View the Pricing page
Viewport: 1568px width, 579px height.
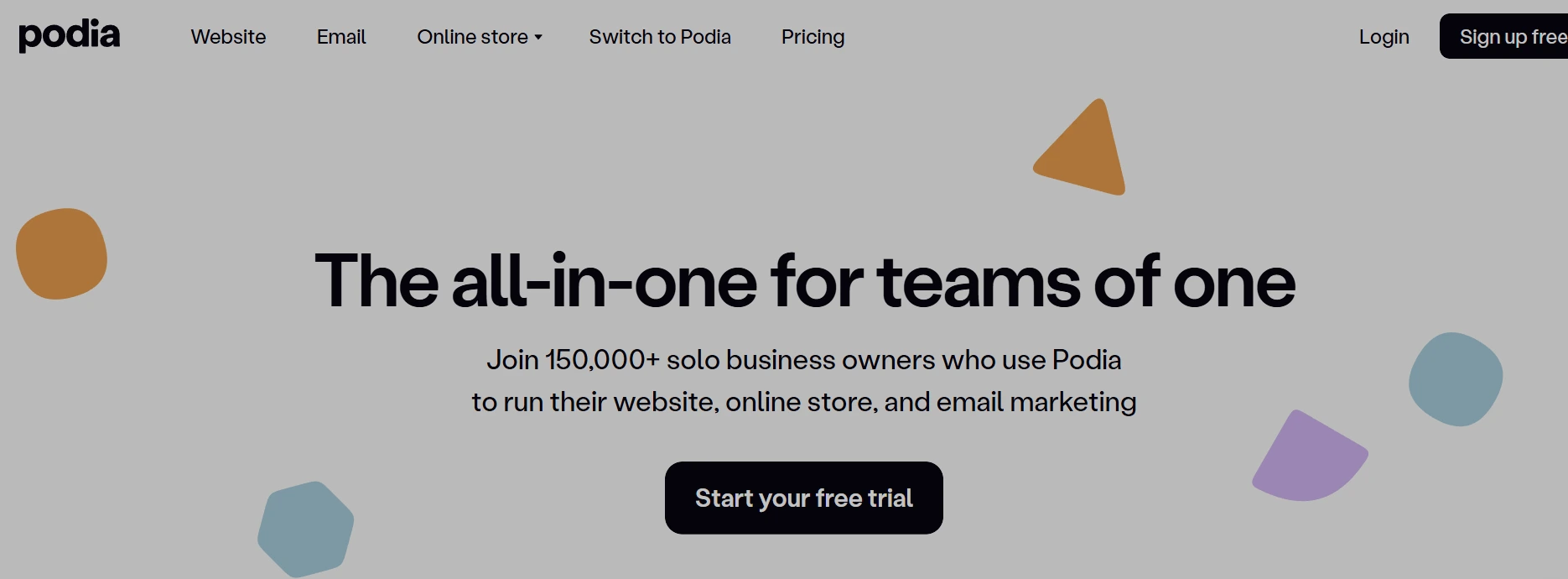[813, 37]
